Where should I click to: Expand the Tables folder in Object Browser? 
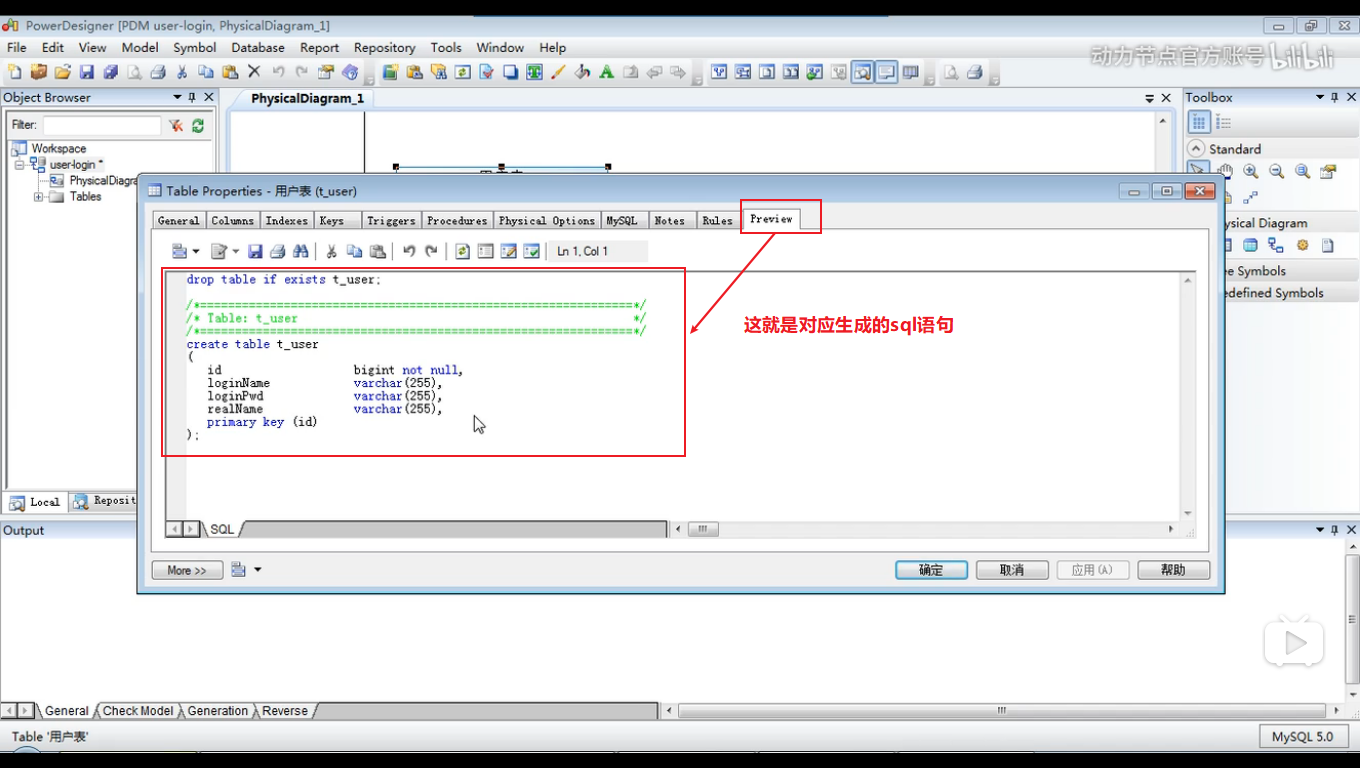(x=39, y=197)
